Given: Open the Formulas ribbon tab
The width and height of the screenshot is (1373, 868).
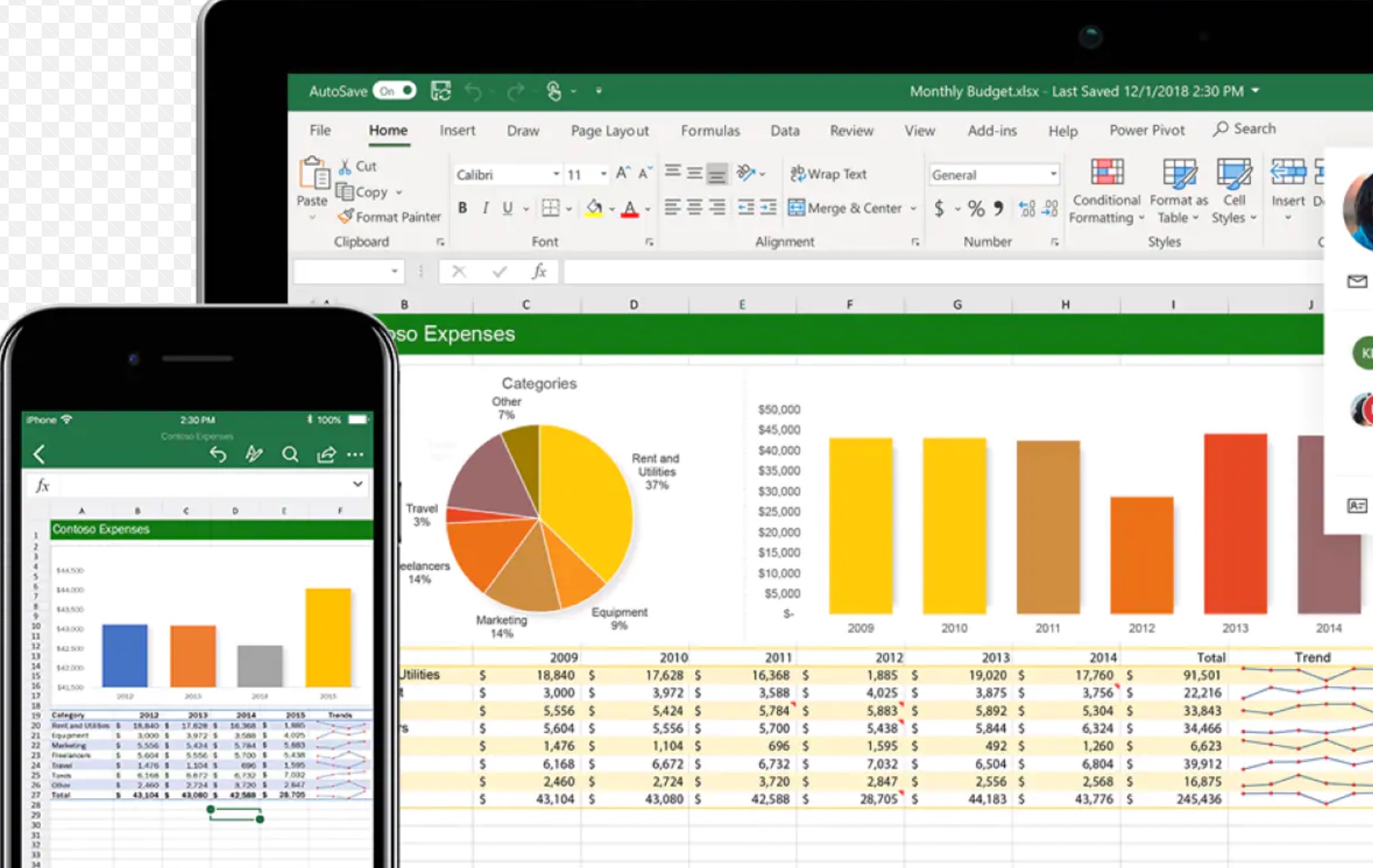Looking at the screenshot, I should click(709, 131).
